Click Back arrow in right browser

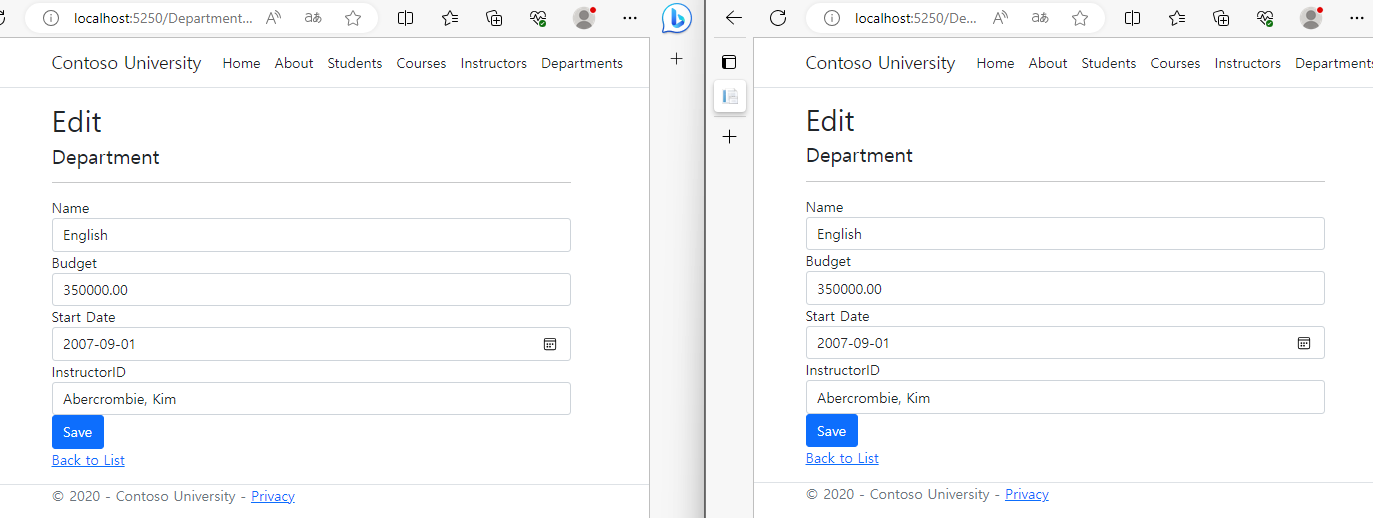coord(734,18)
